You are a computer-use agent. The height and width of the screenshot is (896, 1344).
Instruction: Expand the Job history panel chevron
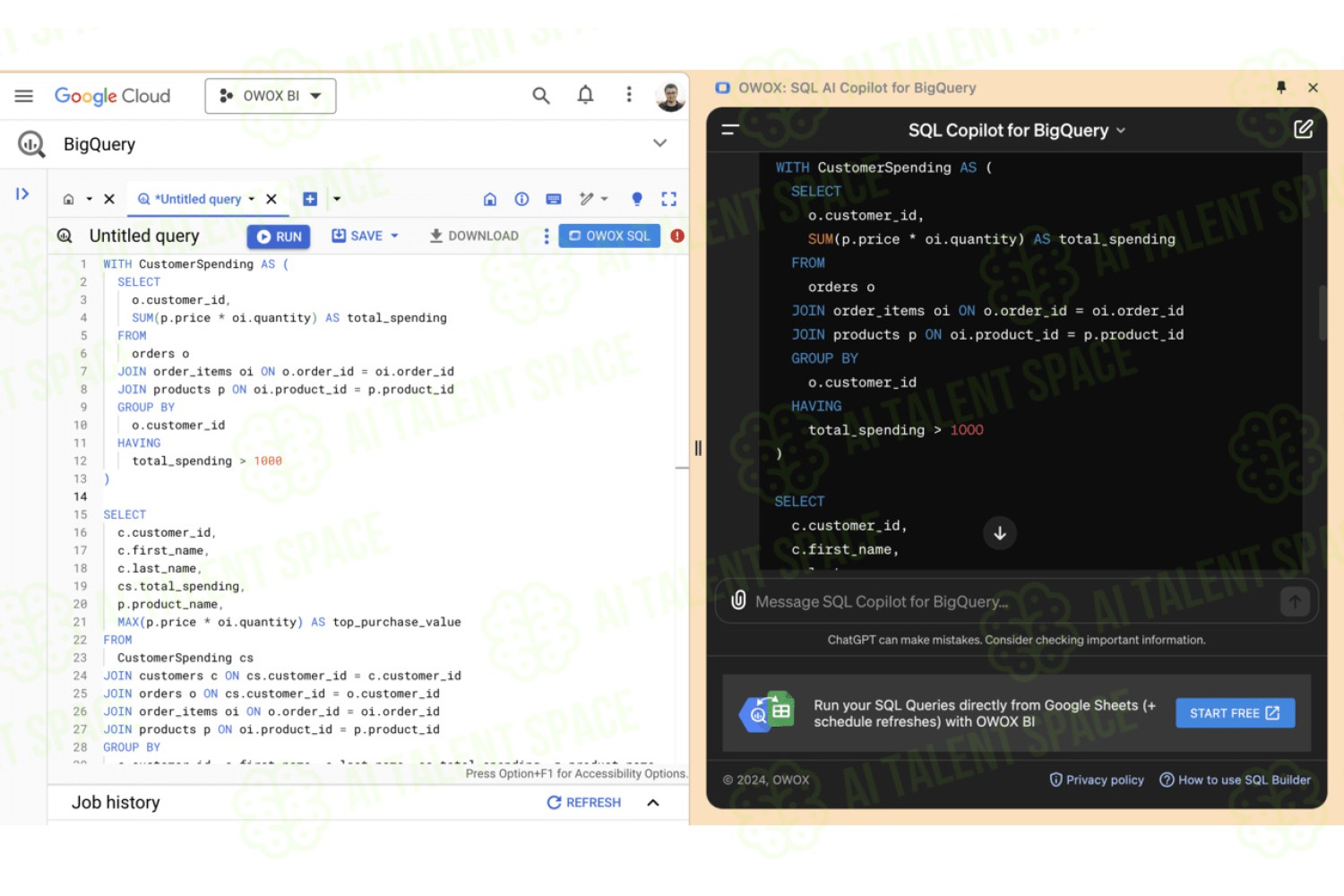click(653, 803)
